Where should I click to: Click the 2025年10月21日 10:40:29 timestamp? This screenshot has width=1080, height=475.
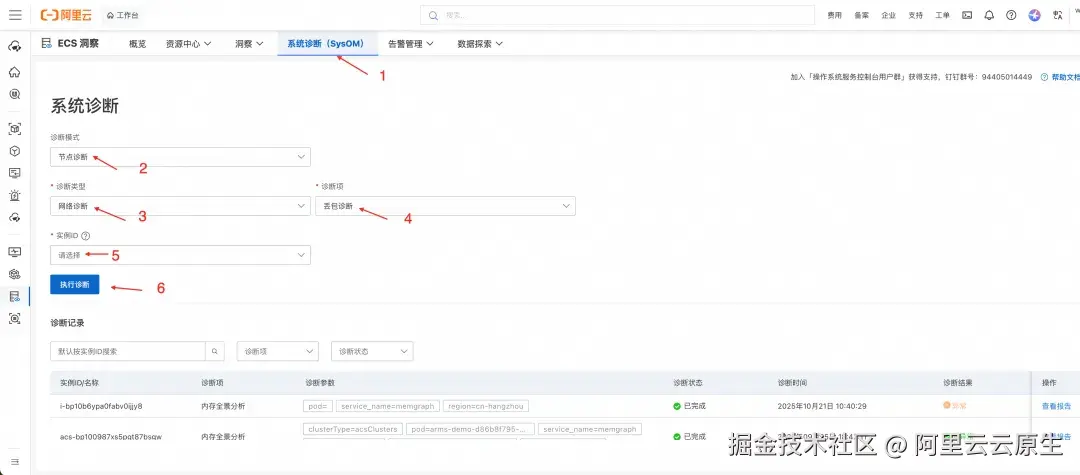coord(822,406)
